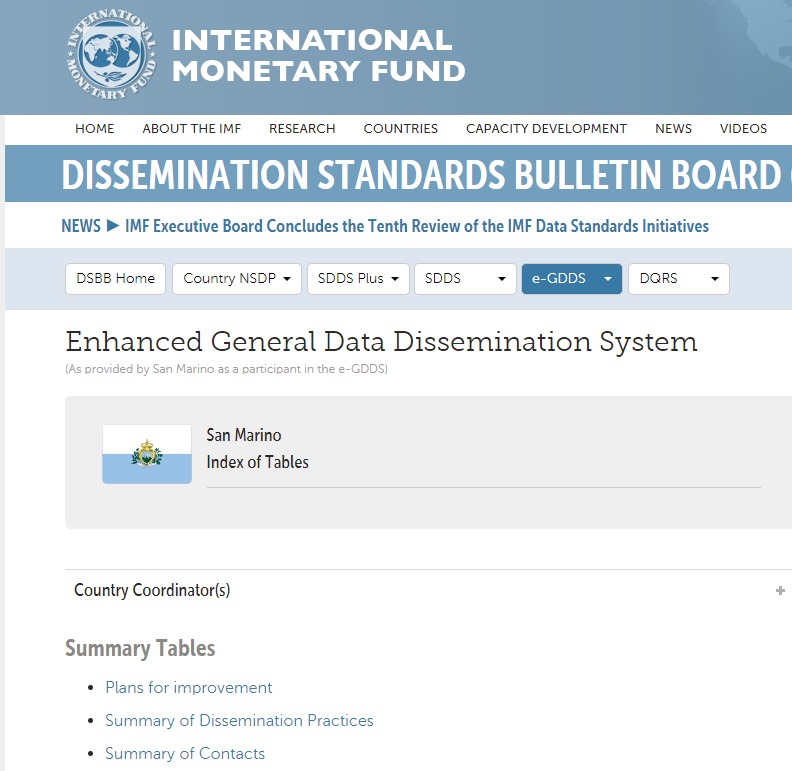Click the Country Coordinator(s) heading
792x771 pixels.
152,590
